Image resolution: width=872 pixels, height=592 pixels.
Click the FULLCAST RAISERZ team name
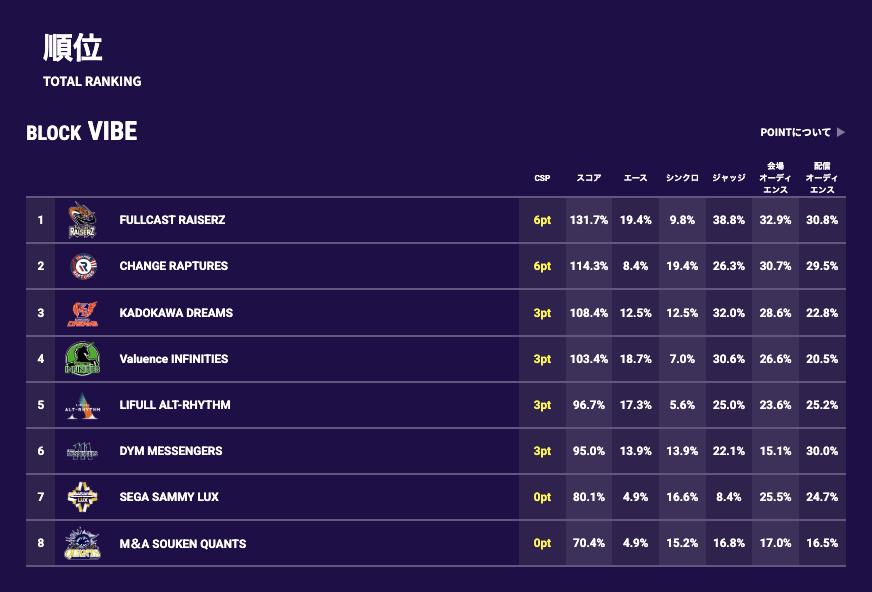pos(172,220)
